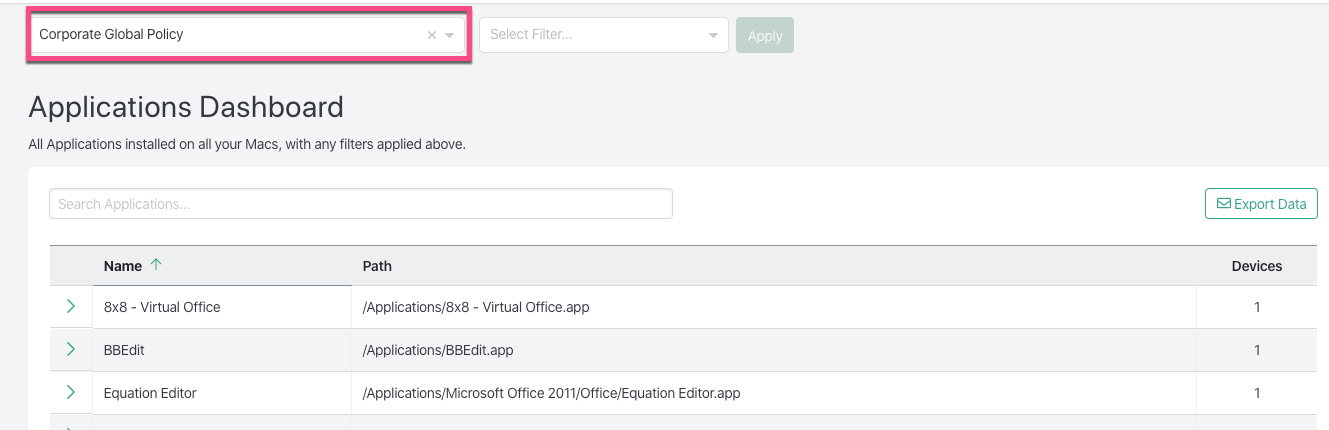Open the Select Filter dropdown
This screenshot has height=430, width=1329.
[603, 35]
